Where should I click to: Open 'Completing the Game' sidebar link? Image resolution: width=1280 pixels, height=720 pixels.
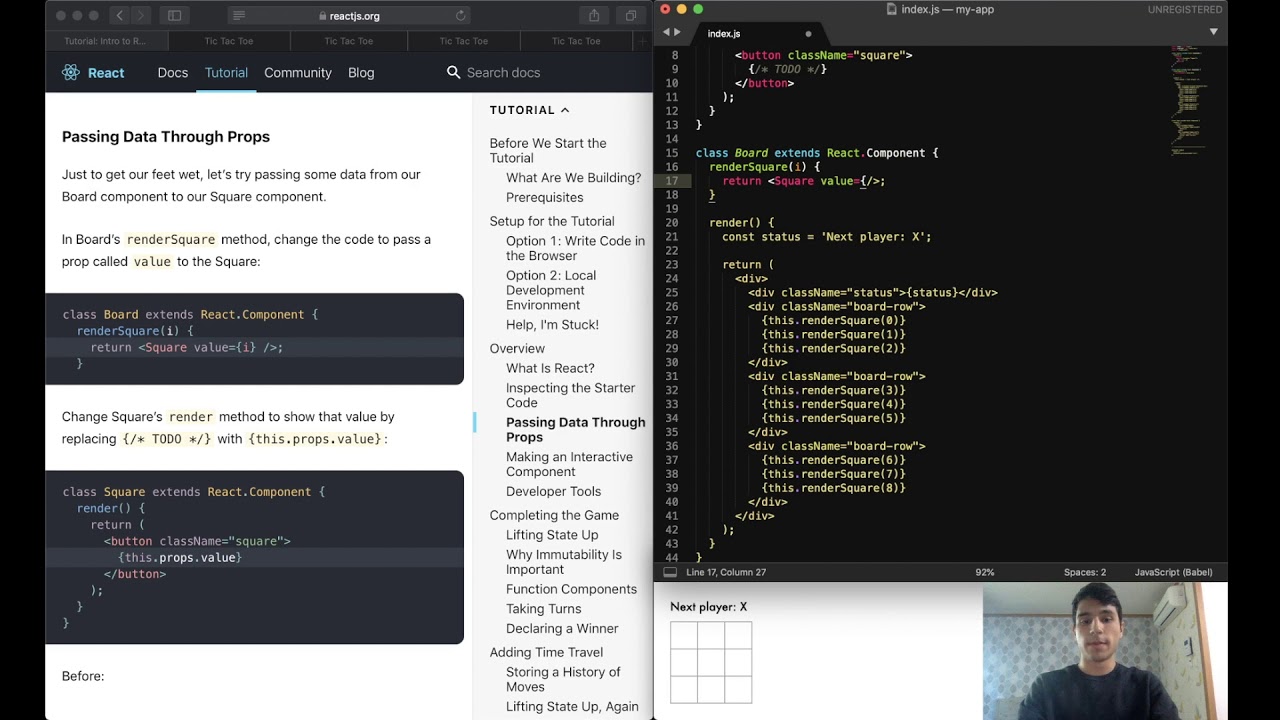[x=554, y=515]
